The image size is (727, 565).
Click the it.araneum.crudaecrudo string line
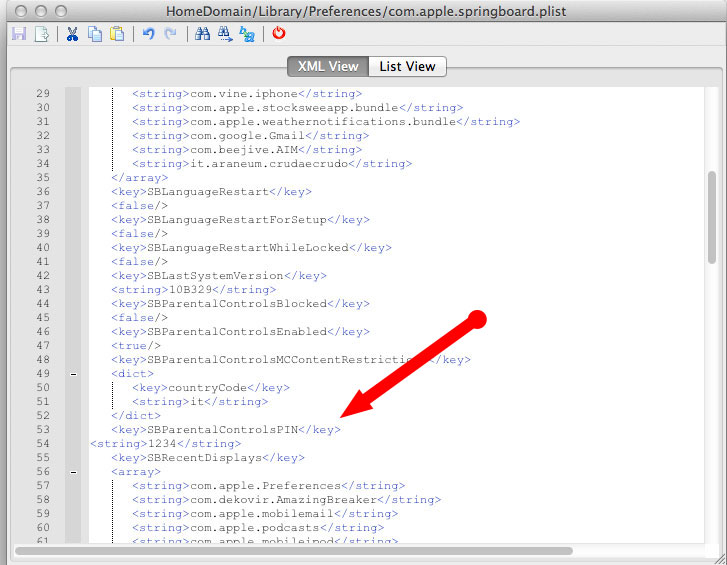click(x=272, y=164)
